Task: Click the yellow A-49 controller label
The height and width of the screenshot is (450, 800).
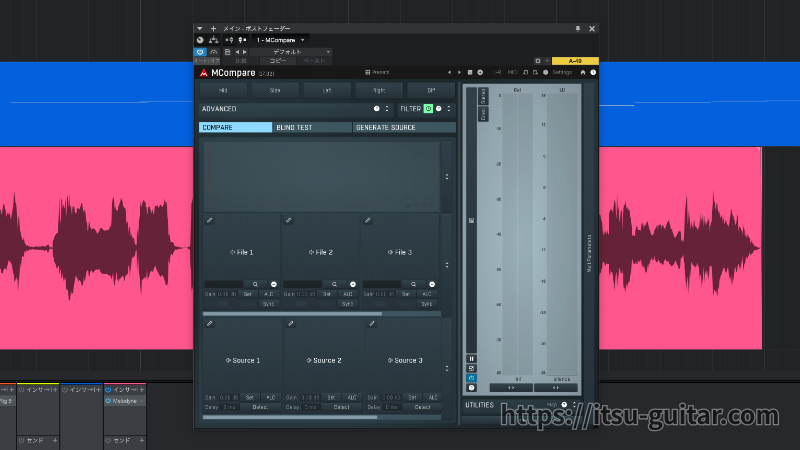Action: coord(575,61)
